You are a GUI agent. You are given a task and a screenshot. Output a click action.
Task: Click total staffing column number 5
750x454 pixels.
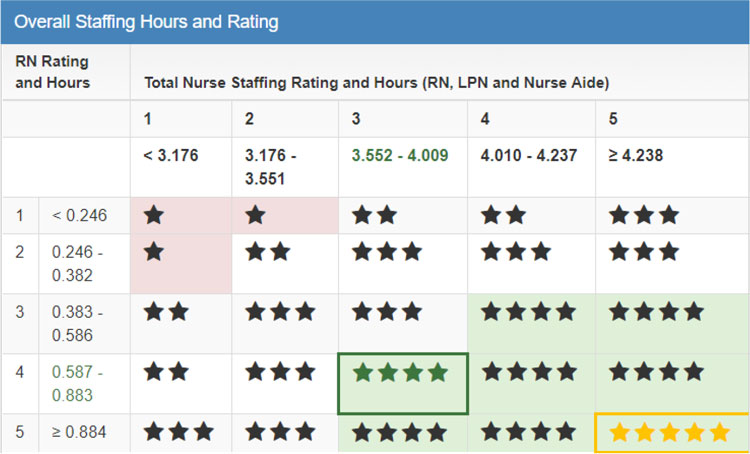613,119
